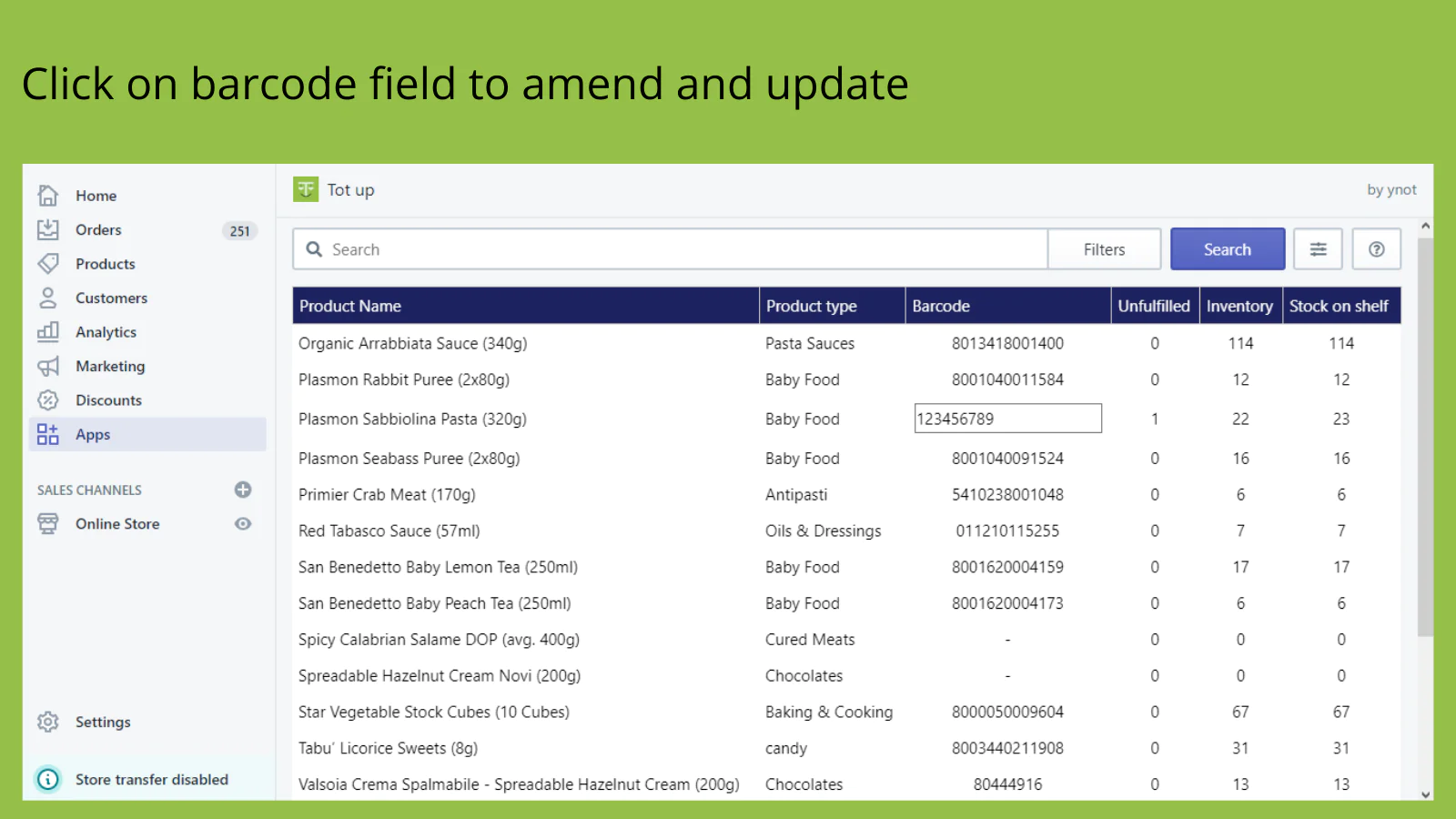The width and height of the screenshot is (1456, 819).
Task: Select Apps in sidebar menu
Action: click(148, 434)
